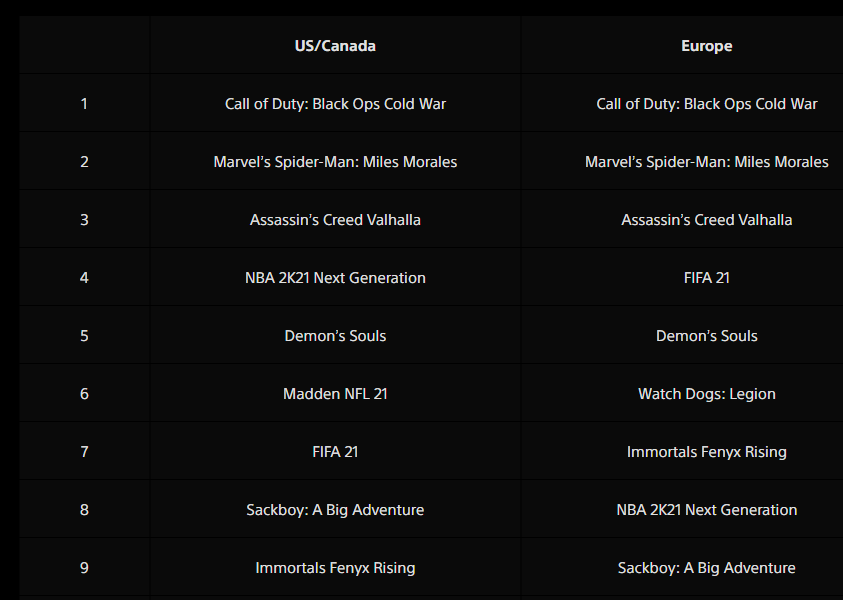This screenshot has width=843, height=600.
Task: Select Call of Duty in Europe column
Action: (706, 104)
